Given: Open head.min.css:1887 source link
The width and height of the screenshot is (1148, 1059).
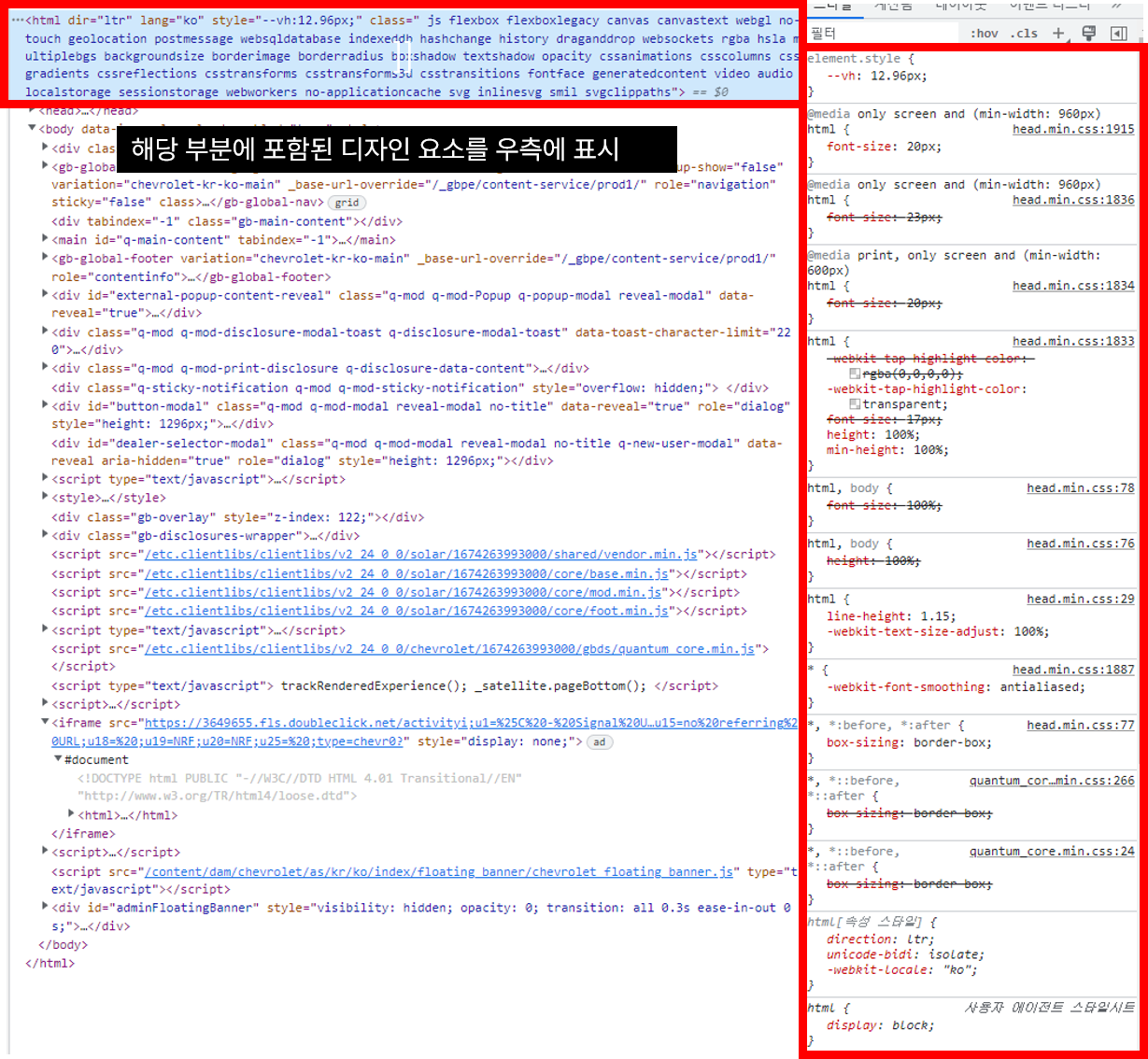Looking at the screenshot, I should tap(1073, 670).
